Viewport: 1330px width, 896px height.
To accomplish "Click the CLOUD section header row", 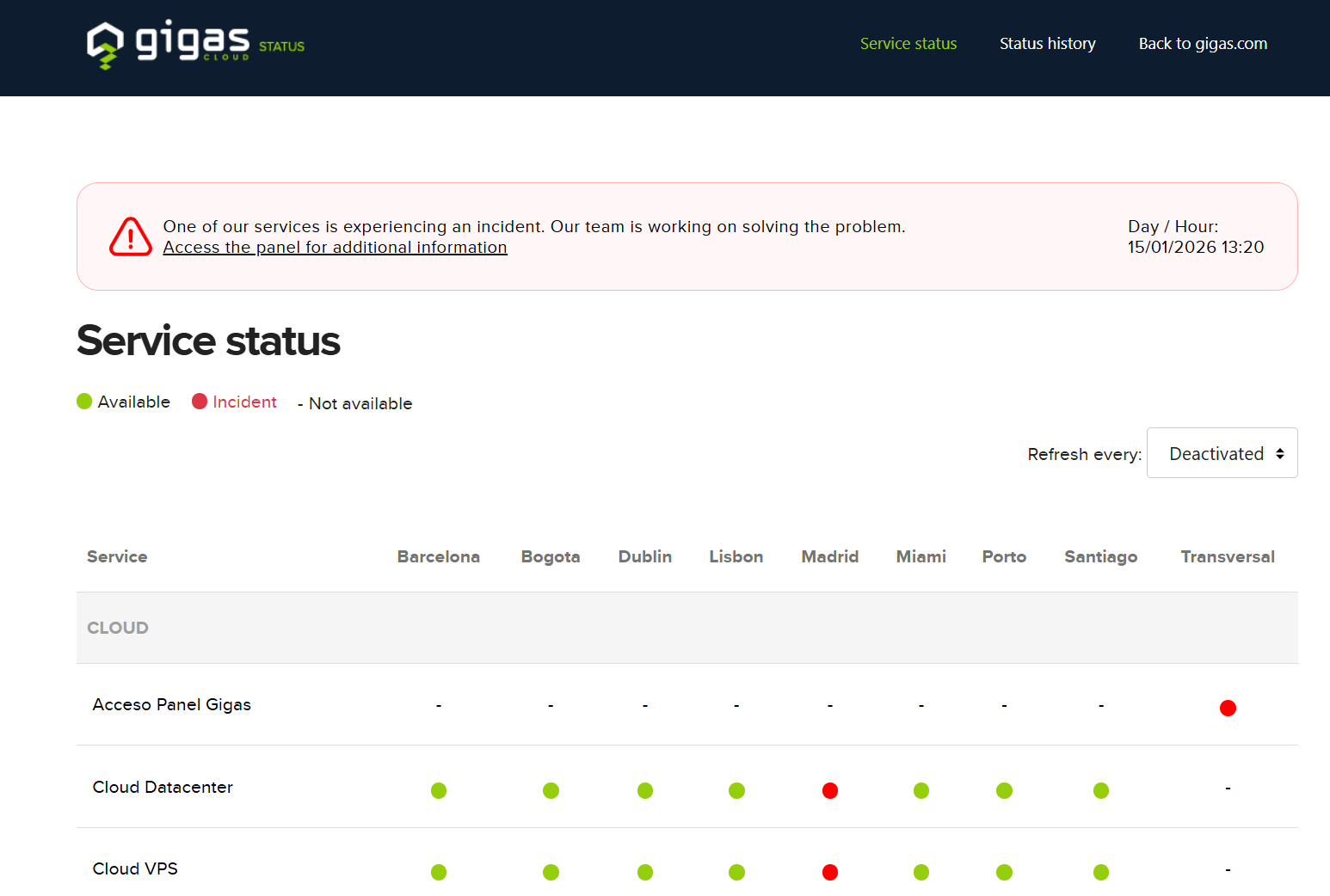I will 118,628.
